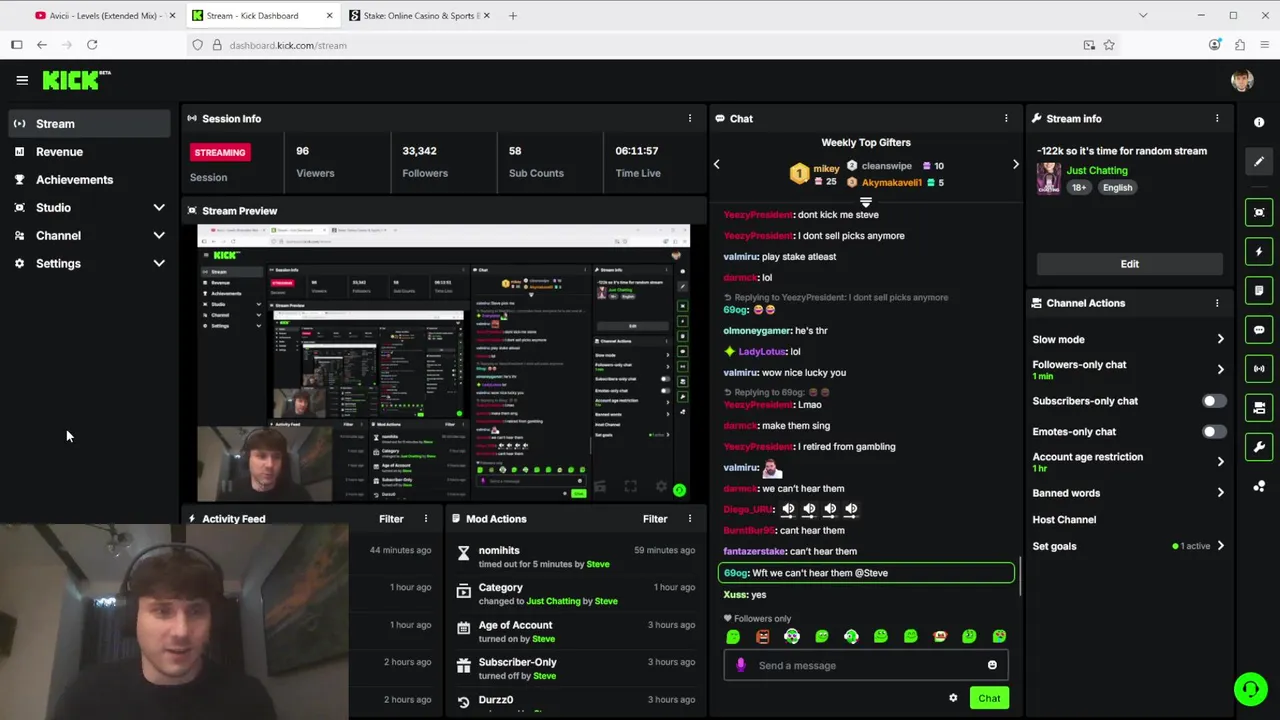
Task: Click the pencil edit icon in right sidebar
Action: pos(1259,161)
